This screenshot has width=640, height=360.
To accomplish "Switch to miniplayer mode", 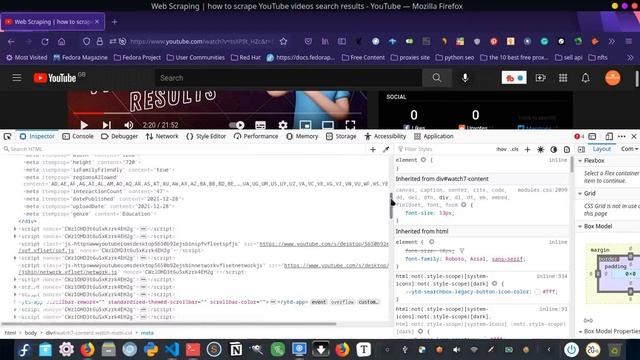I will (305, 125).
